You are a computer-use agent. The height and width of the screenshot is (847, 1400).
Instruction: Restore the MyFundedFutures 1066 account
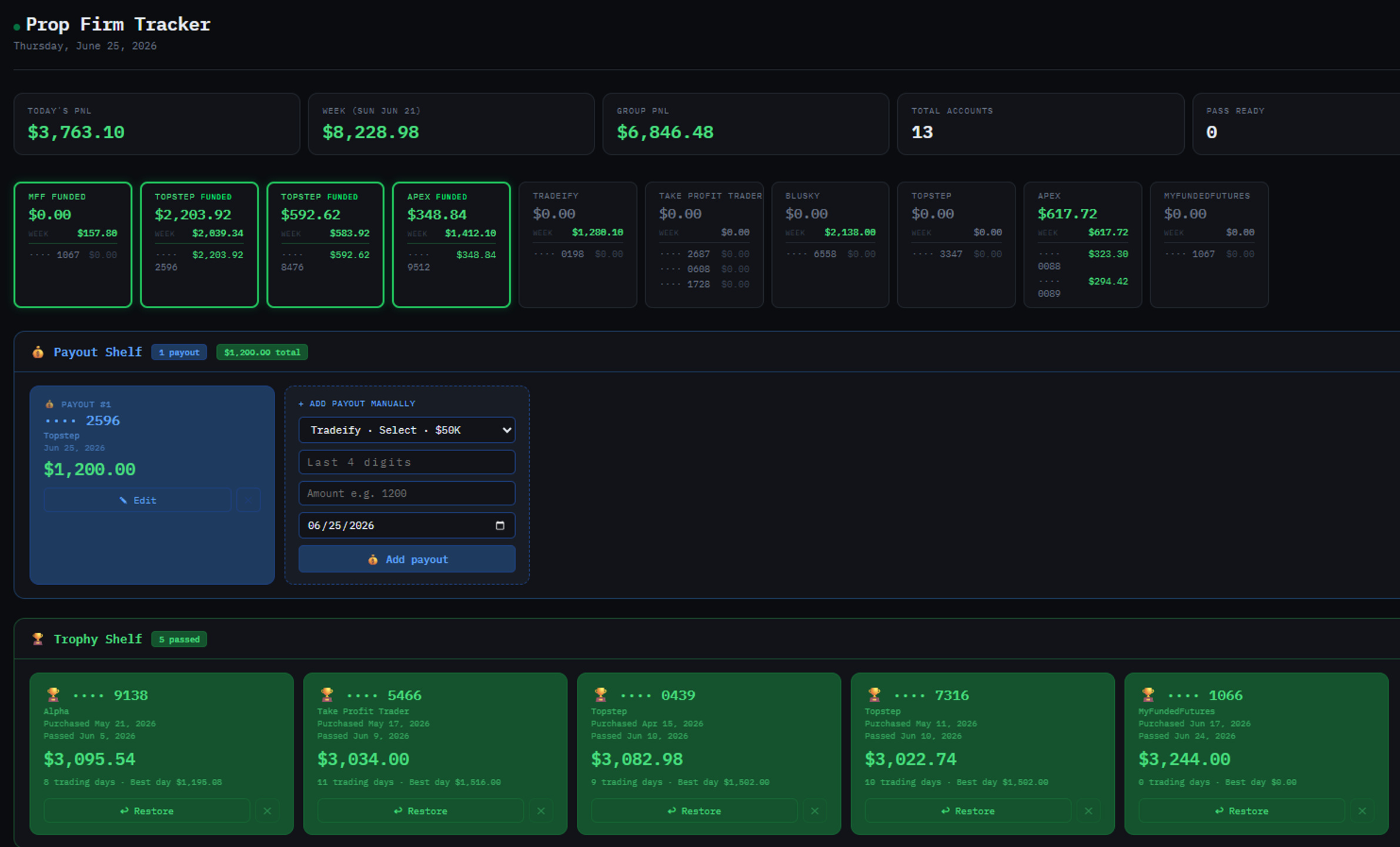pyautogui.click(x=1241, y=811)
